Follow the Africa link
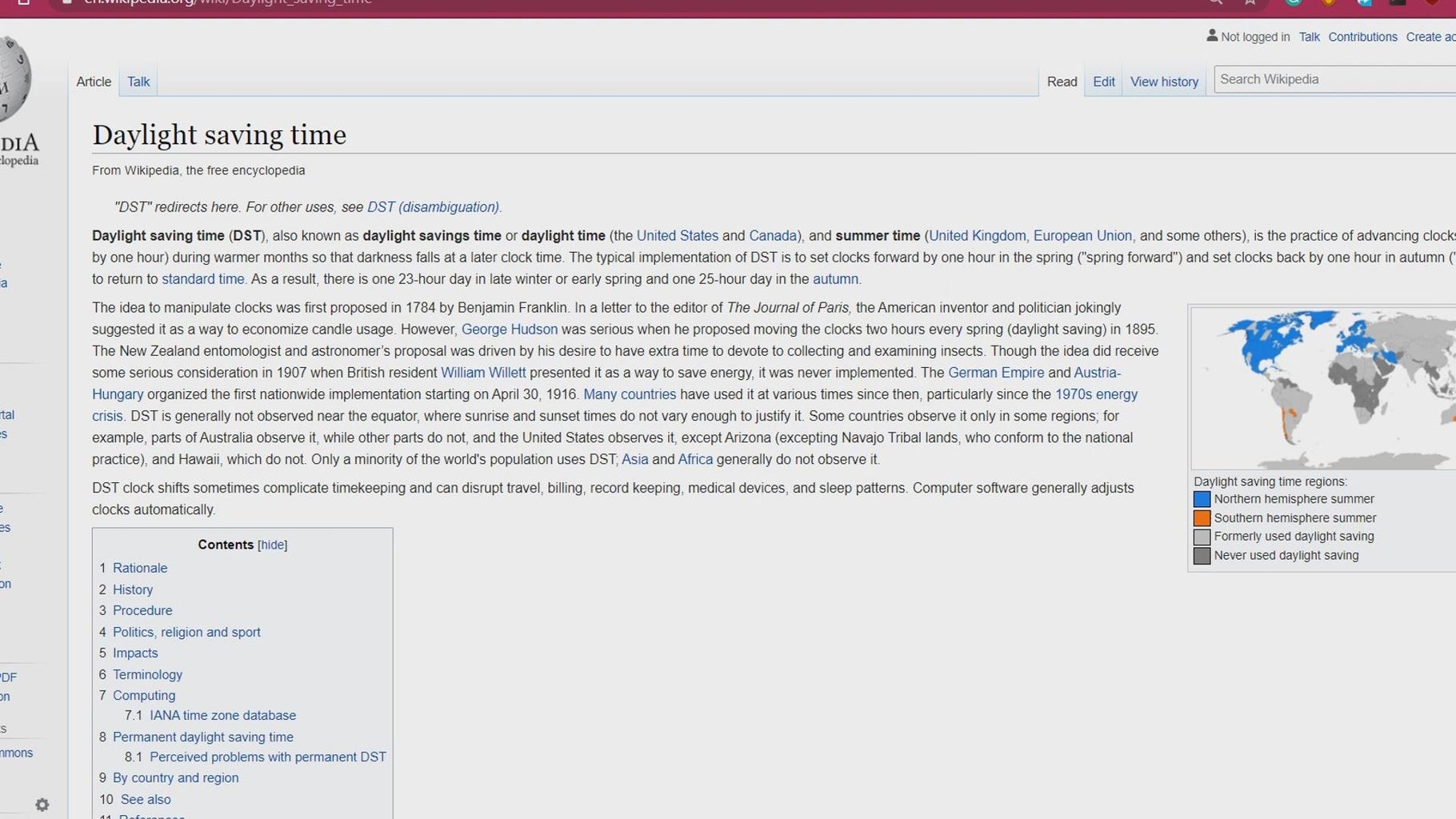This screenshot has width=1456, height=819. (695, 459)
